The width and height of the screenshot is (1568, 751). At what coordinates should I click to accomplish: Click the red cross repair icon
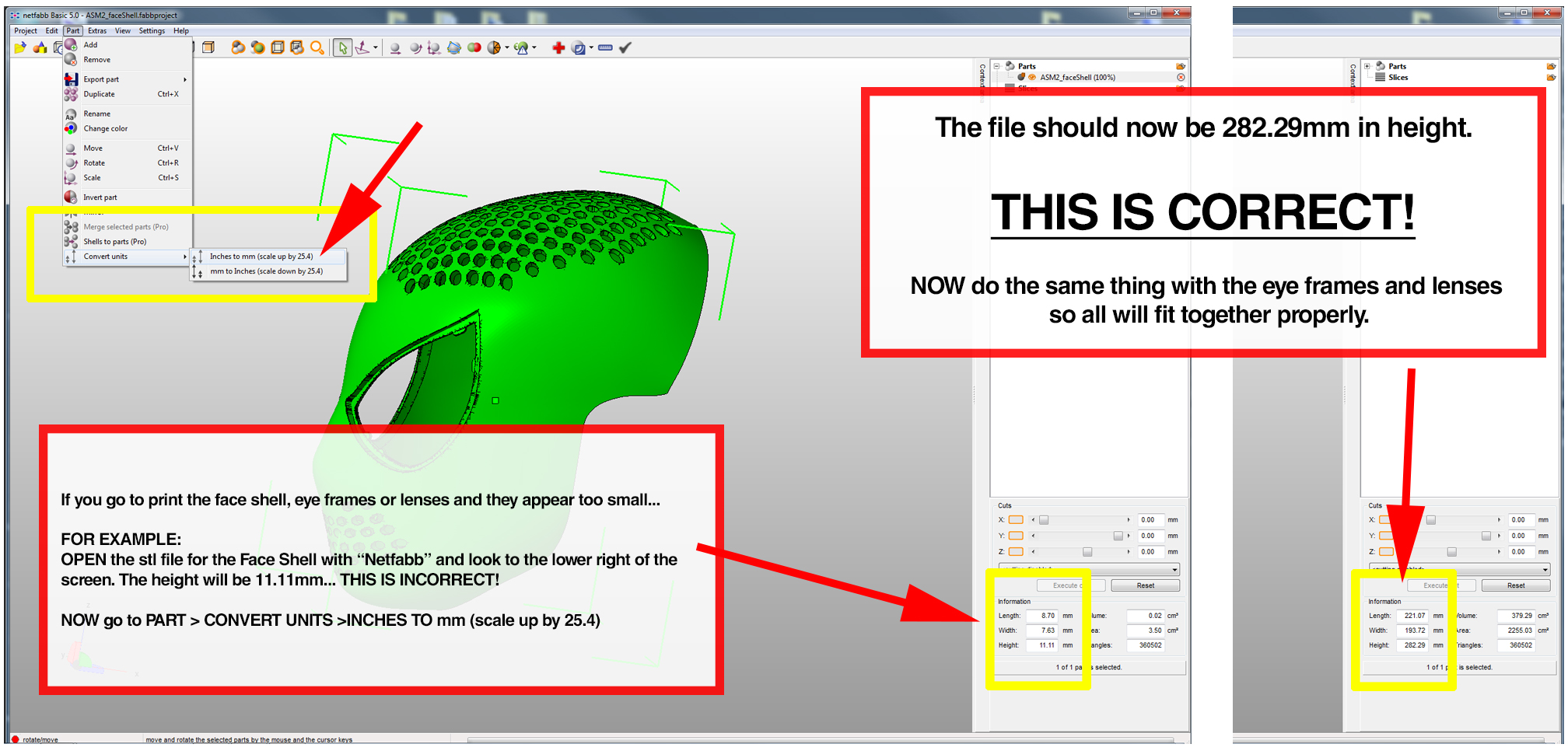(558, 48)
